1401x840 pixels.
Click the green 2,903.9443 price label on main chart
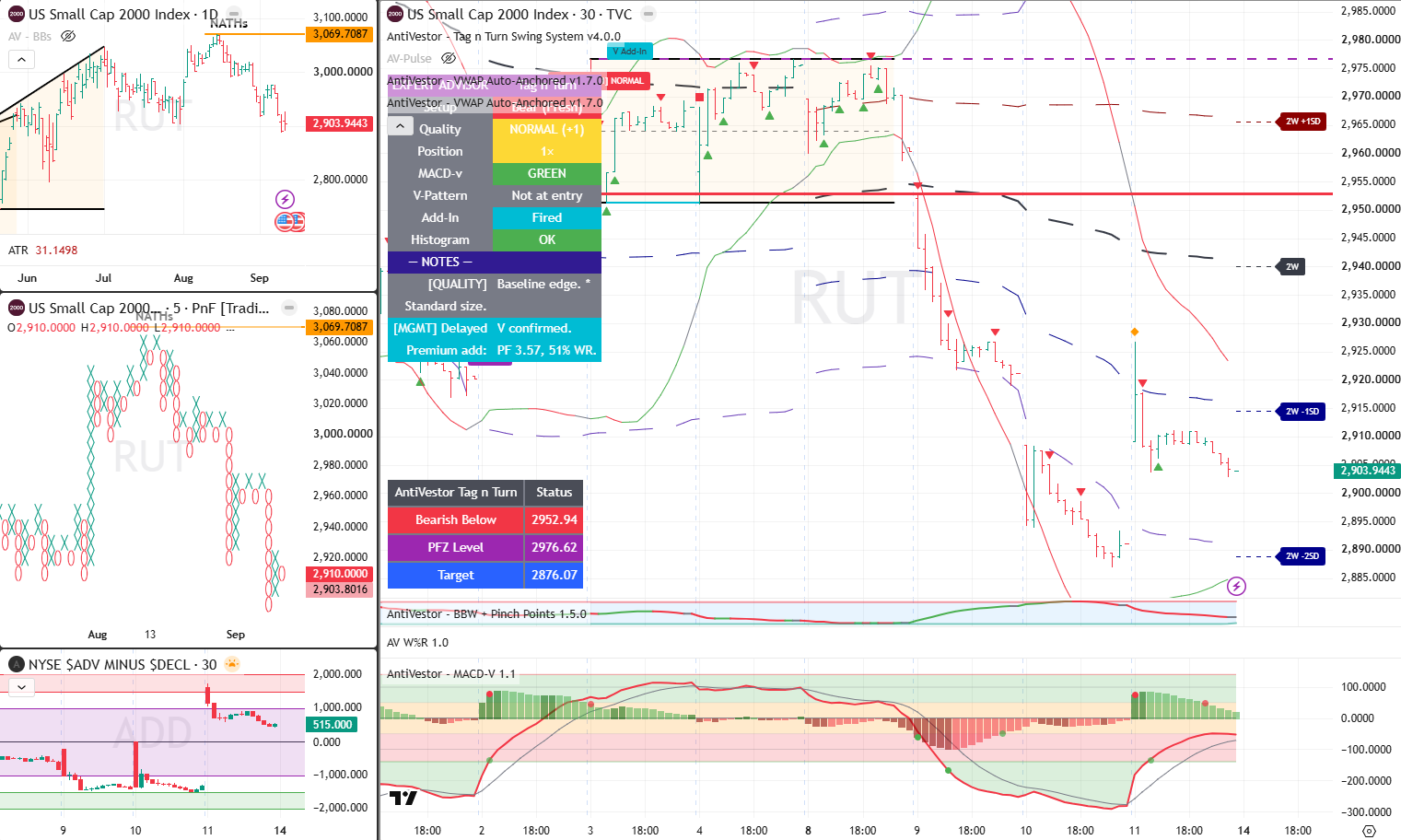tap(1367, 471)
